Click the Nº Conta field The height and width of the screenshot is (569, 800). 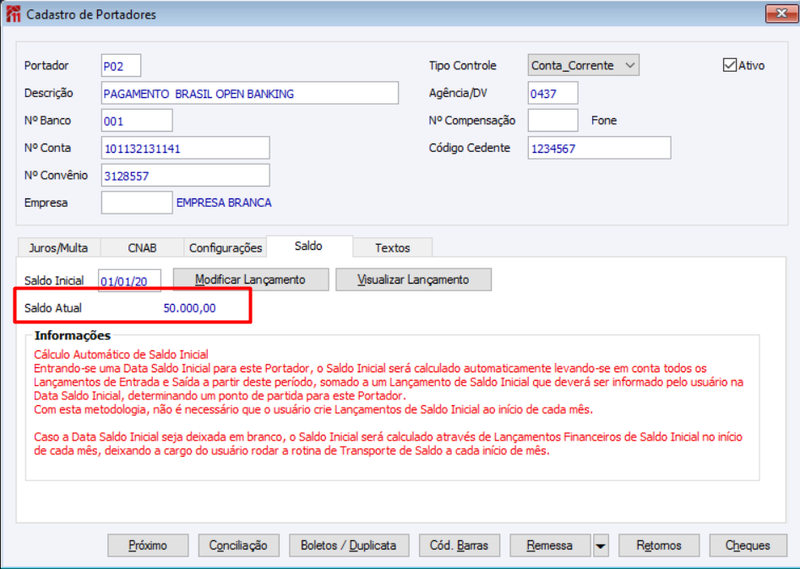click(x=185, y=149)
